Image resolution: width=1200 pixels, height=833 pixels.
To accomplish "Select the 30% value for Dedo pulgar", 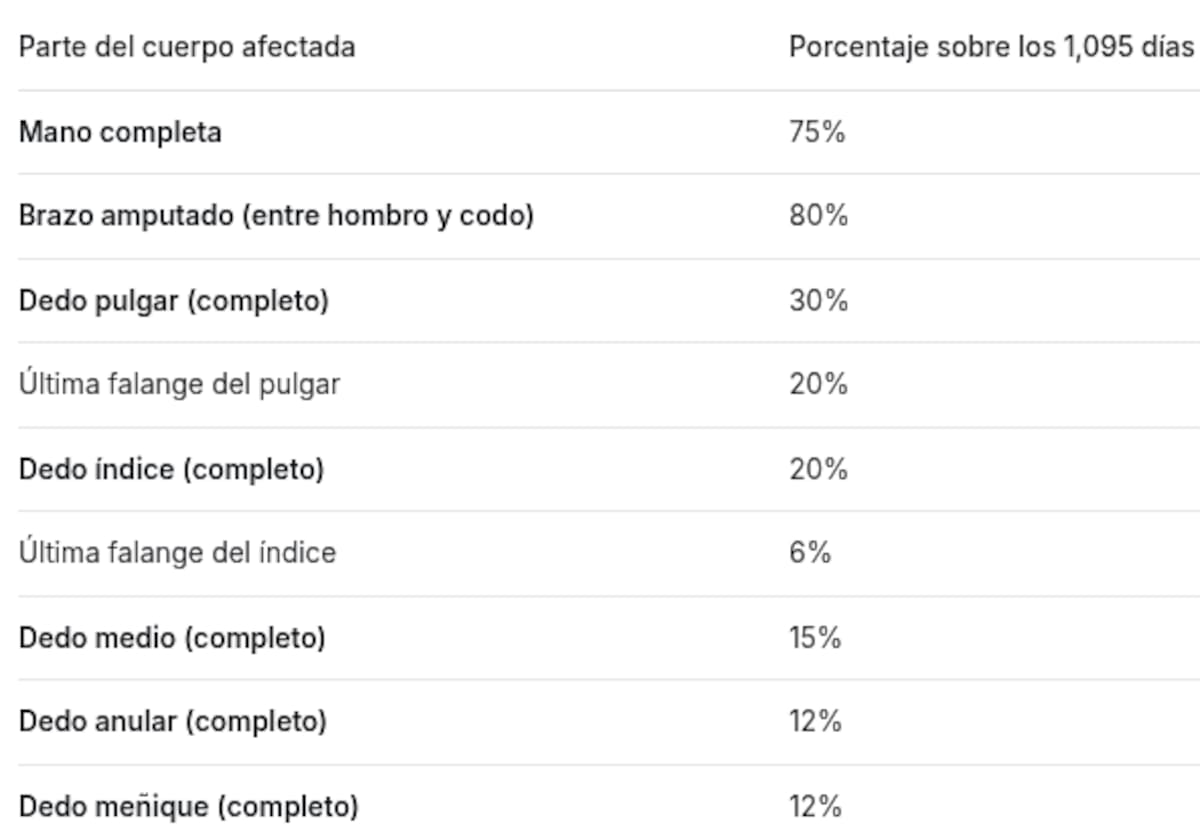I will 818,301.
